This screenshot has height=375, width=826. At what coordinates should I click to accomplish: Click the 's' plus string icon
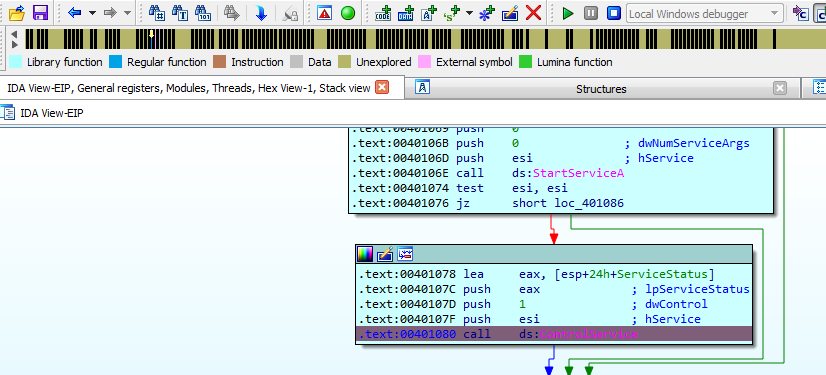453,13
